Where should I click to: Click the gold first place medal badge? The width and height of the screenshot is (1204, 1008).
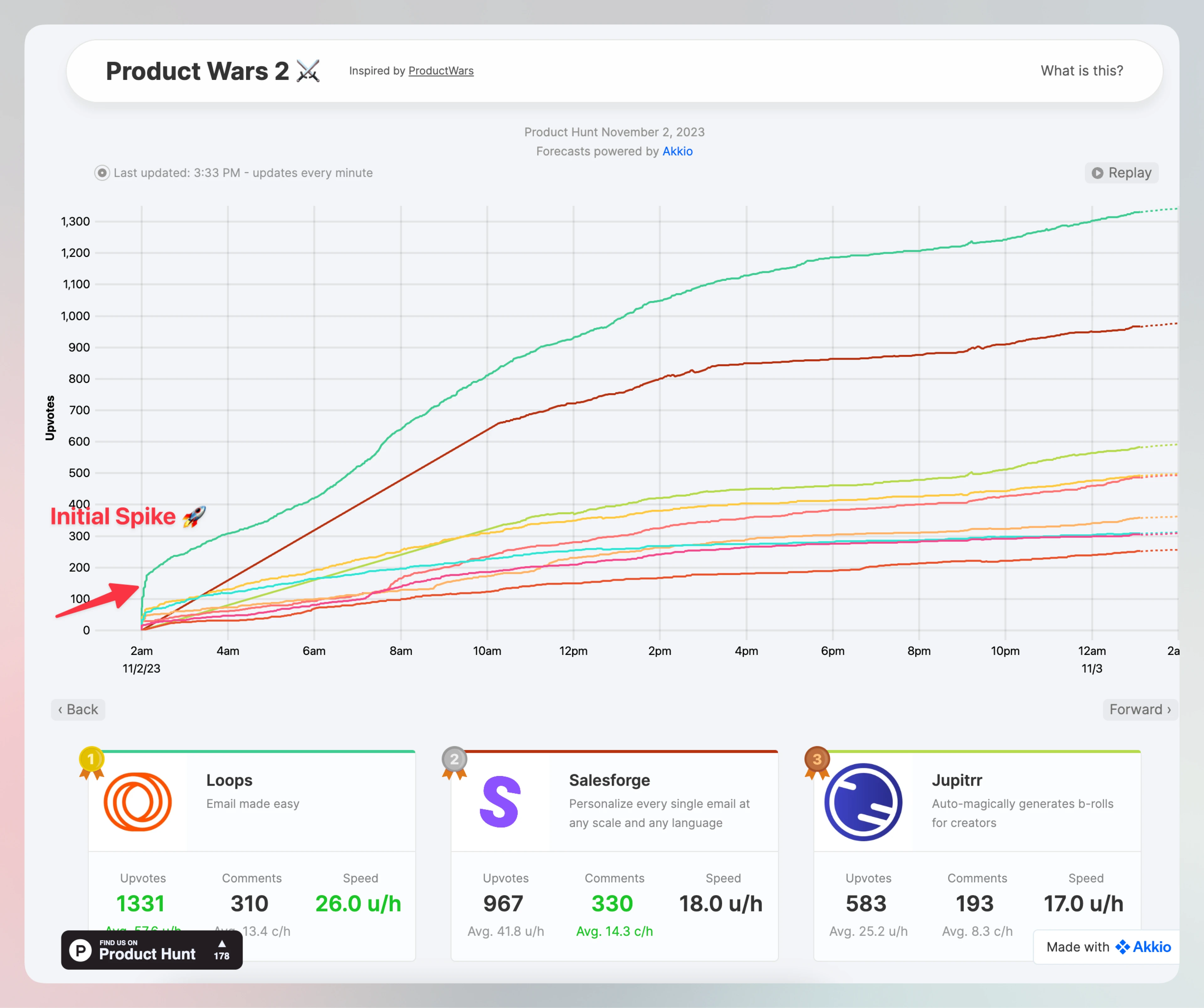pos(91,763)
